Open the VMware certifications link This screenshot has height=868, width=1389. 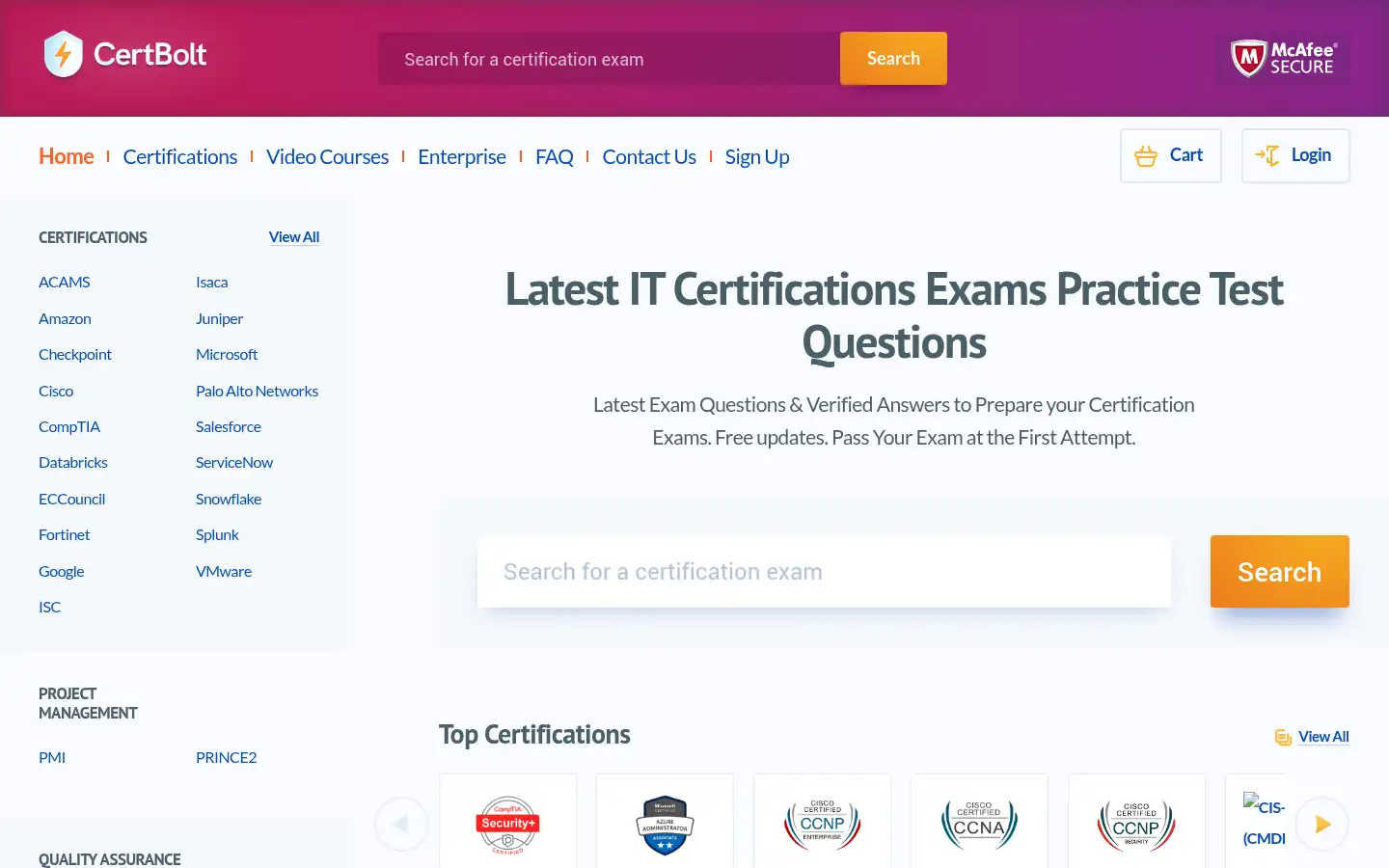[x=224, y=571]
